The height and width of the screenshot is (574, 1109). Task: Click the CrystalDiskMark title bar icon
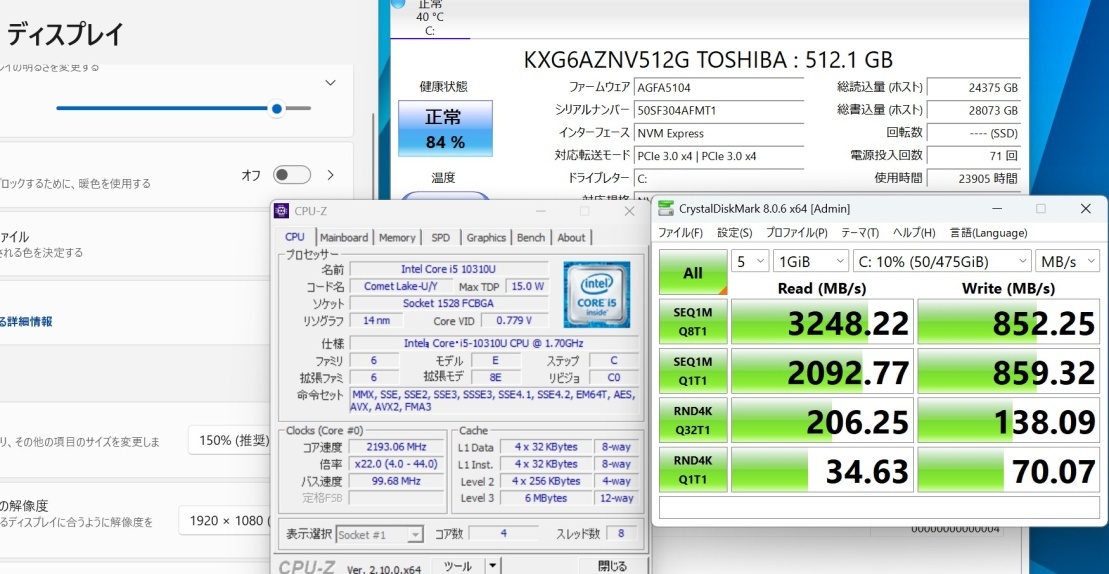tap(666, 209)
